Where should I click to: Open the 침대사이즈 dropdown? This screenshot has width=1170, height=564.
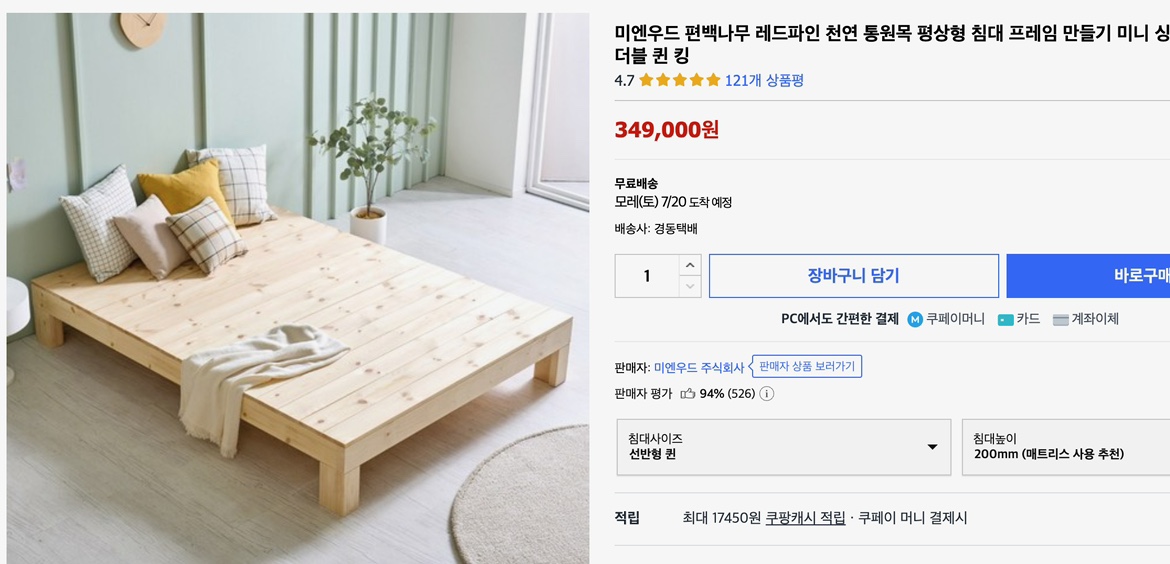tap(783, 447)
